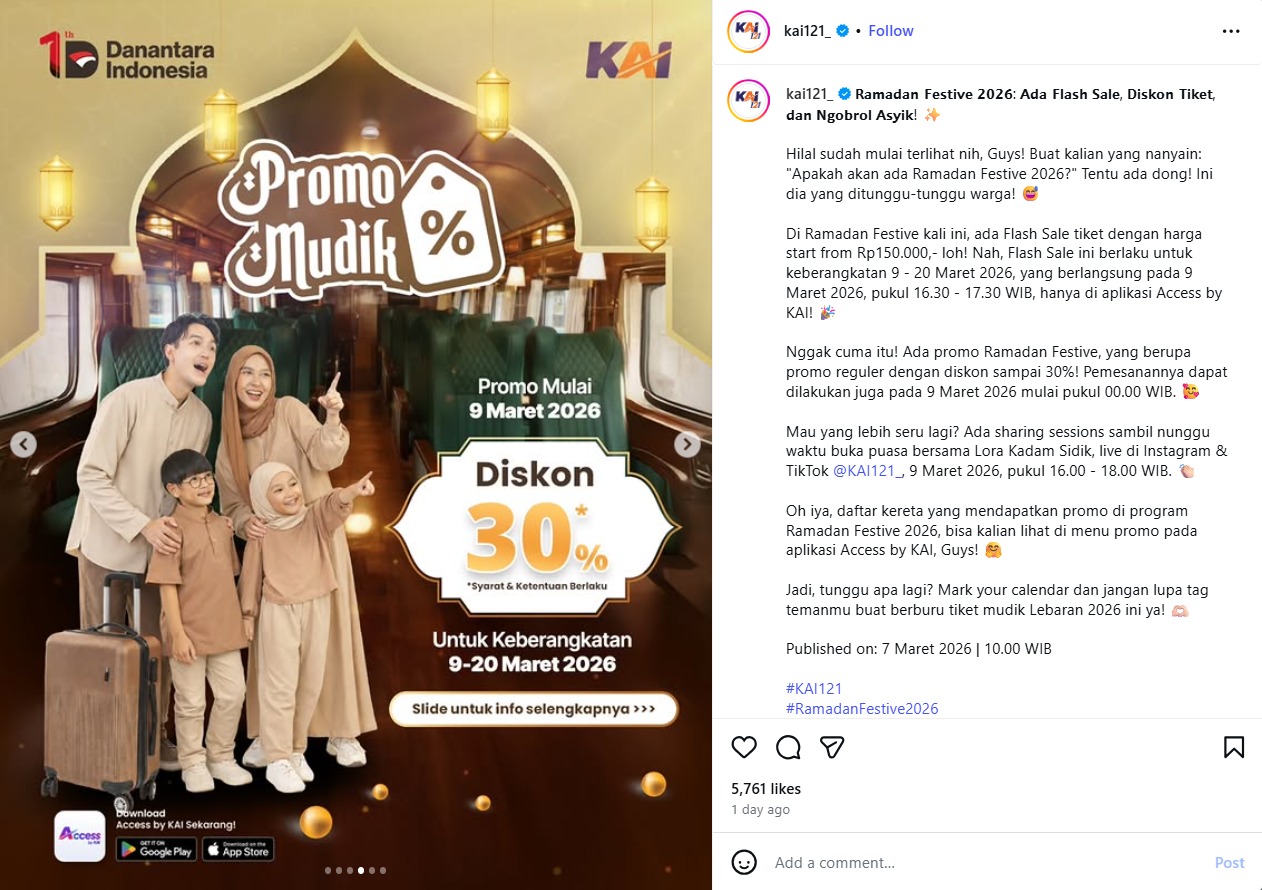Viewport: 1262px width, 890px height.
Task: Click kai121_ profile avatar in header
Action: click(749, 31)
